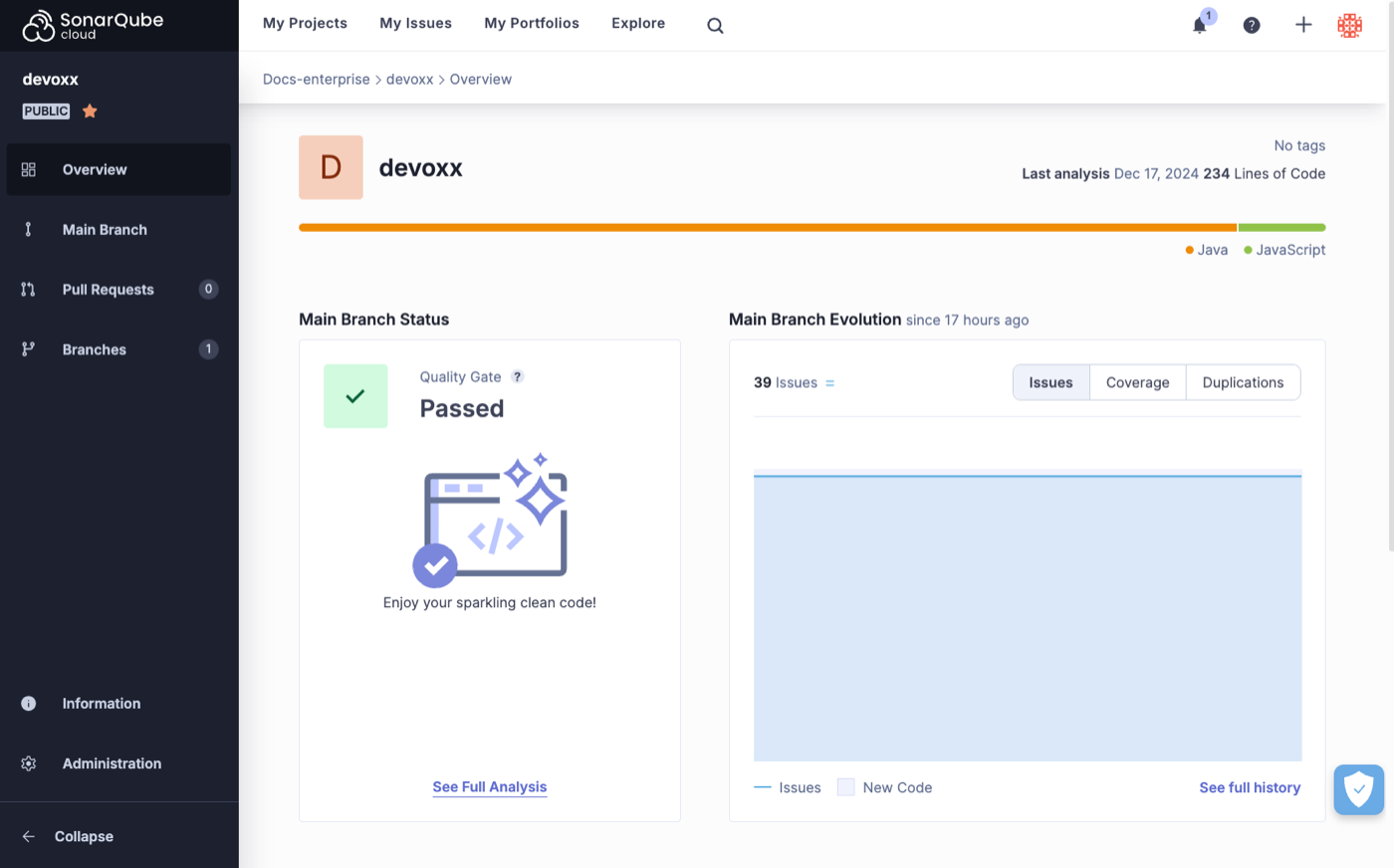Viewport: 1394px width, 868px height.
Task: Open the Issues sort dropdown next to 39 Issues
Action: 832,382
